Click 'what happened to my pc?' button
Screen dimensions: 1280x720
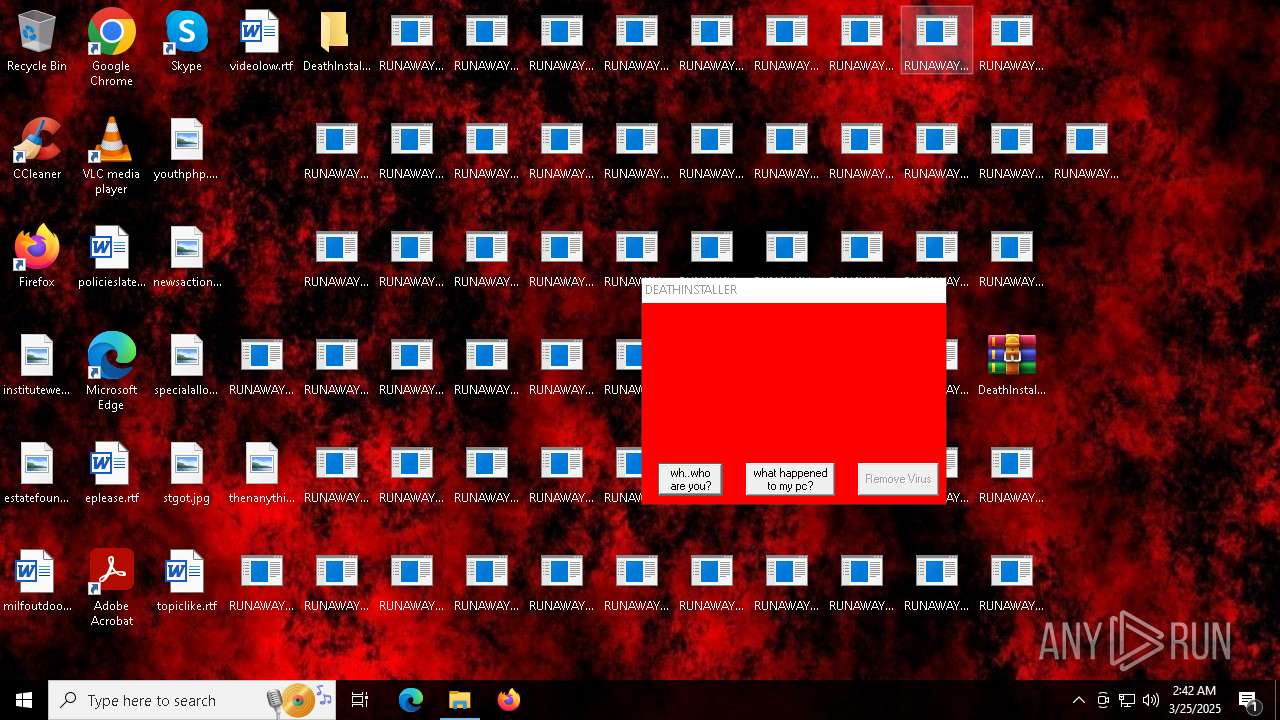[x=790, y=479]
